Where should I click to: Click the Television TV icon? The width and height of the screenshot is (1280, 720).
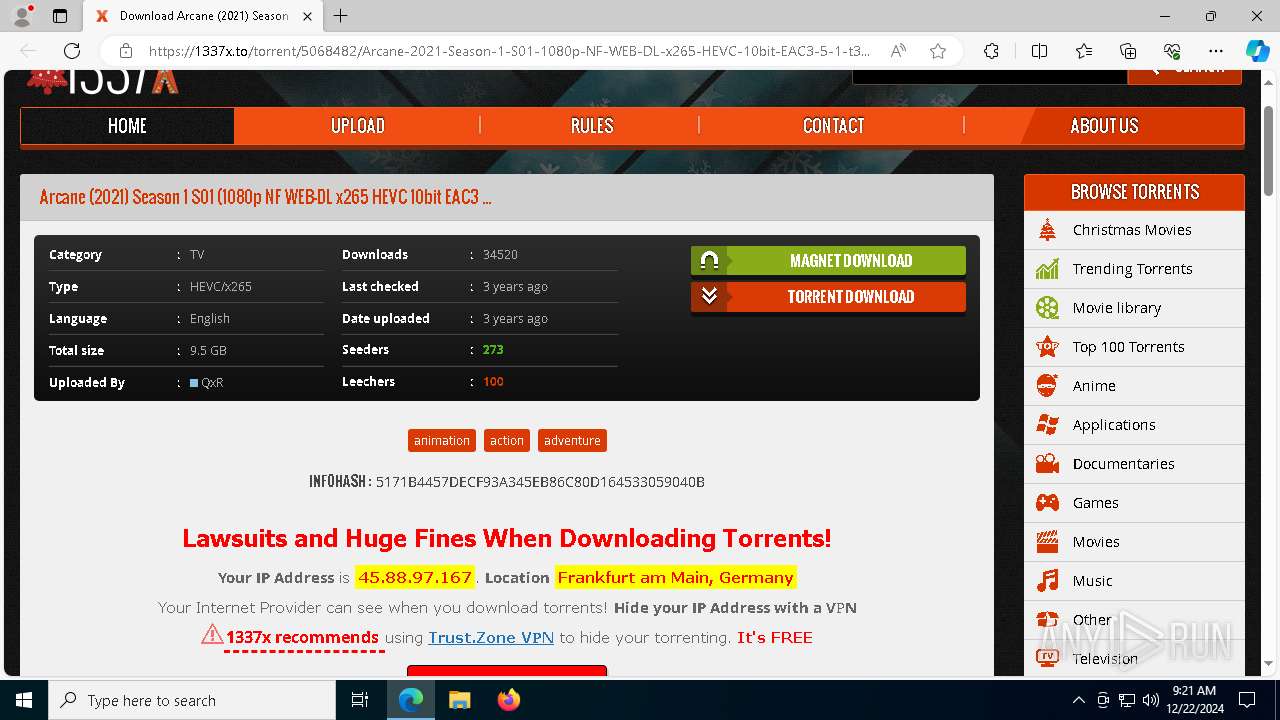(x=1047, y=658)
